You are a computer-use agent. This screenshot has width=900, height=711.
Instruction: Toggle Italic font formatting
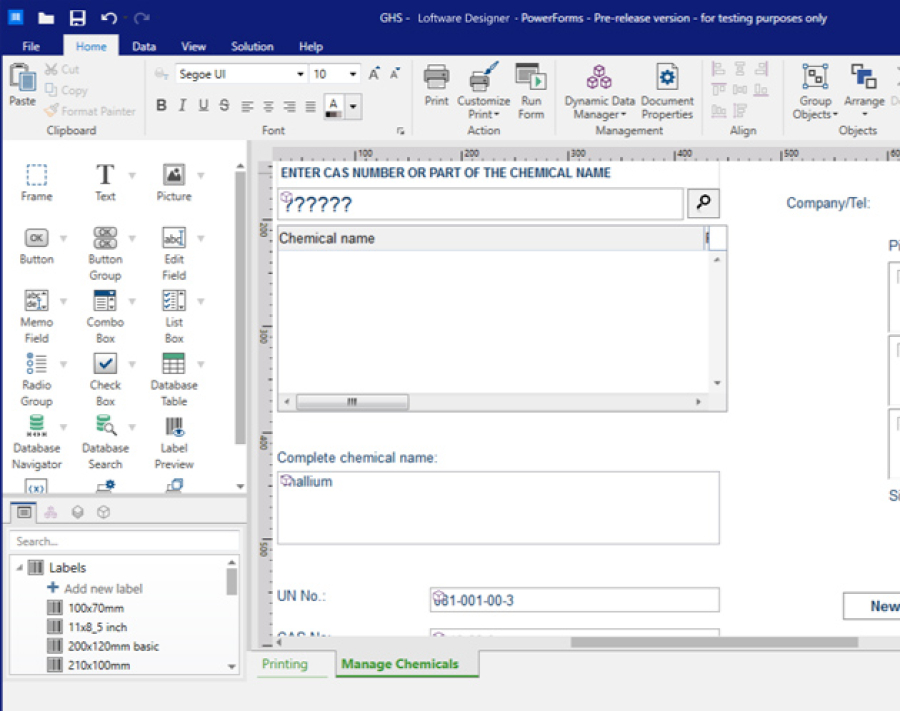coord(182,106)
